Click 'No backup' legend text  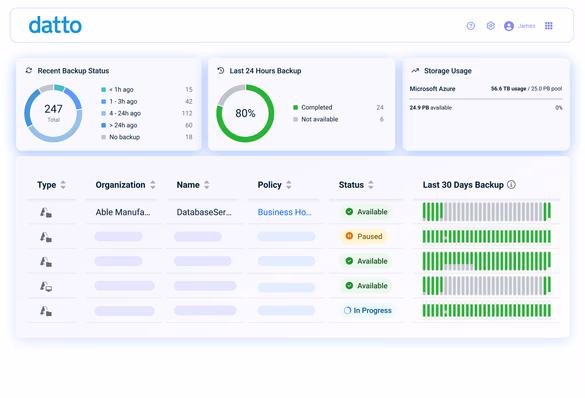(x=125, y=137)
